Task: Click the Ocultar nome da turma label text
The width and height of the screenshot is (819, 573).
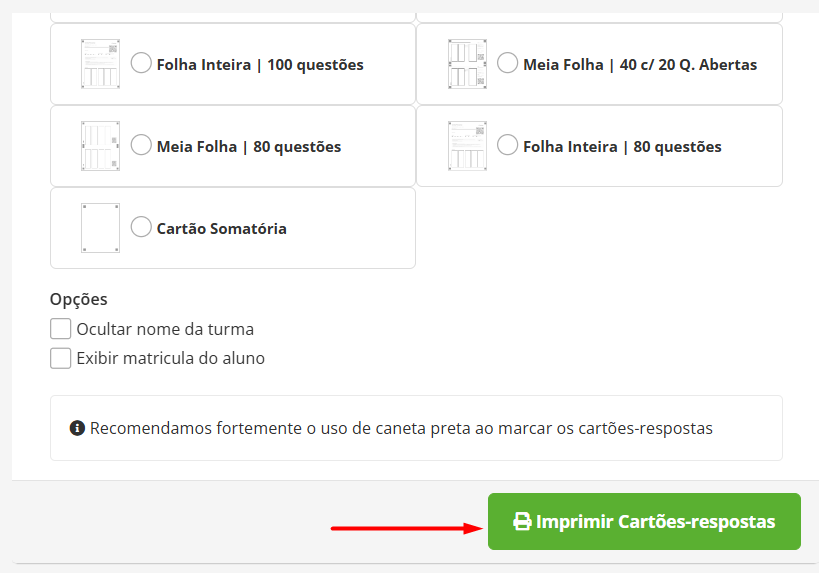Action: click(165, 329)
